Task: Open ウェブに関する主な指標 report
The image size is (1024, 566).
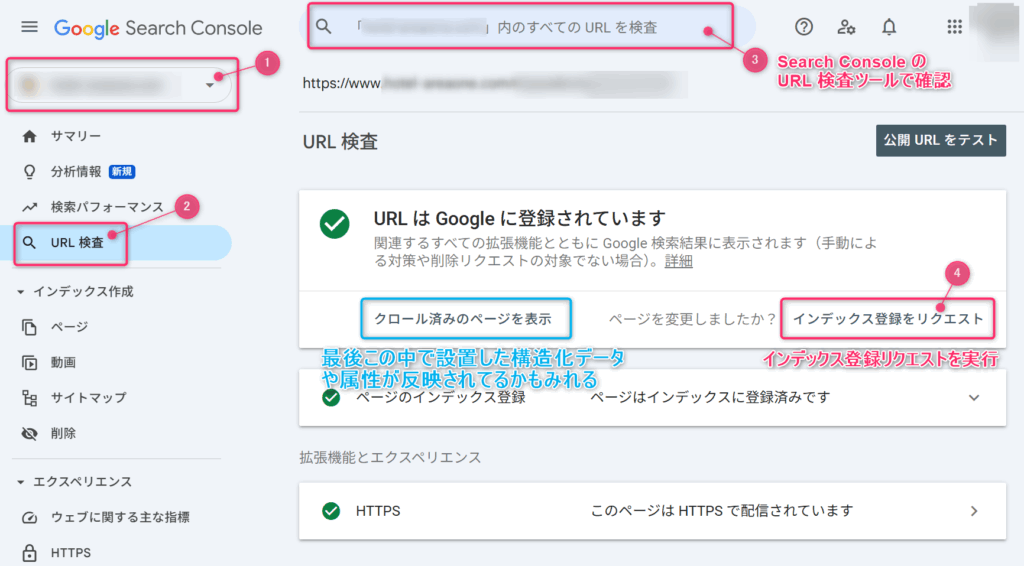Action: [118, 518]
